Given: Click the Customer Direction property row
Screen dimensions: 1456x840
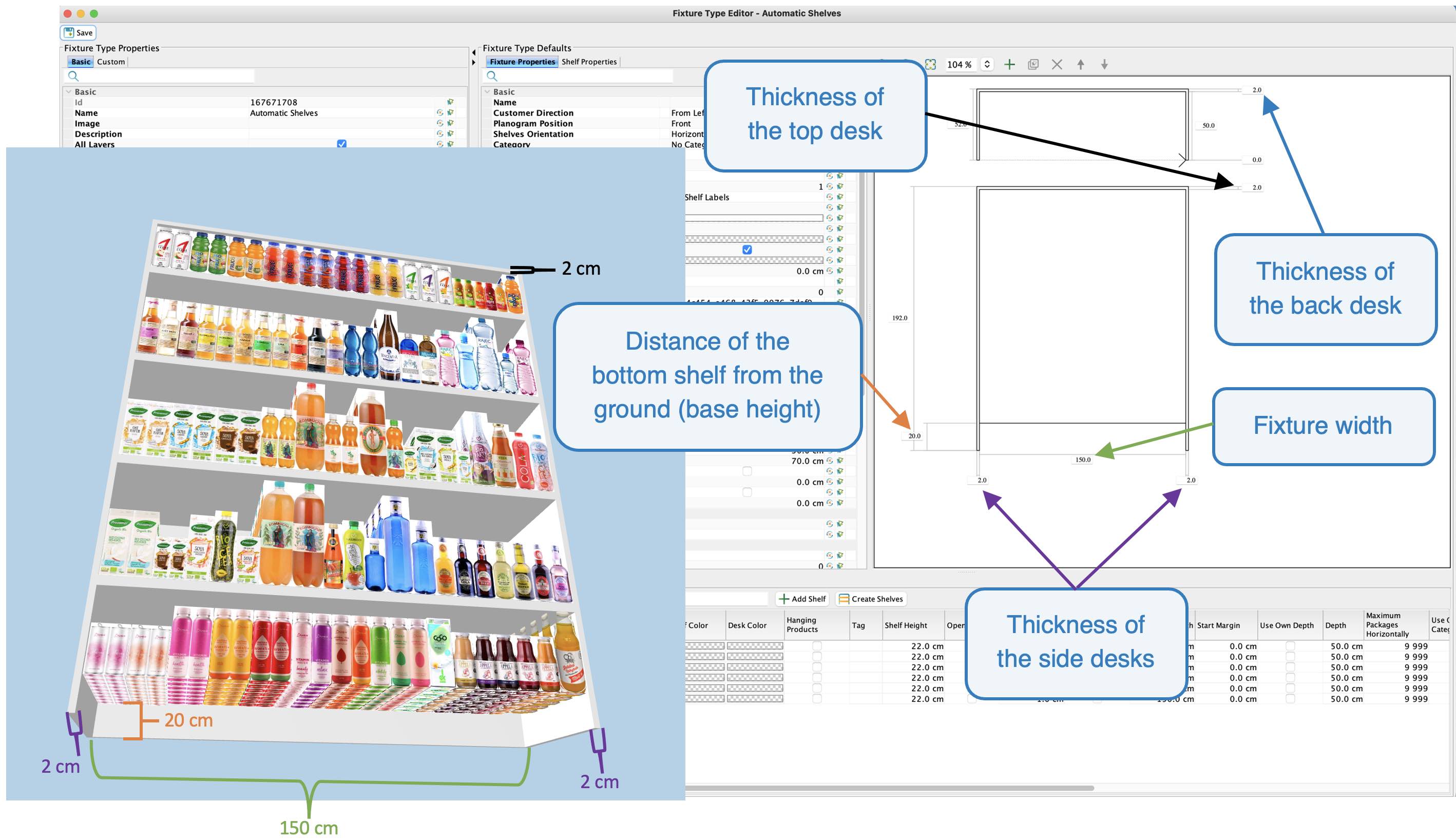Looking at the screenshot, I should click(x=593, y=113).
